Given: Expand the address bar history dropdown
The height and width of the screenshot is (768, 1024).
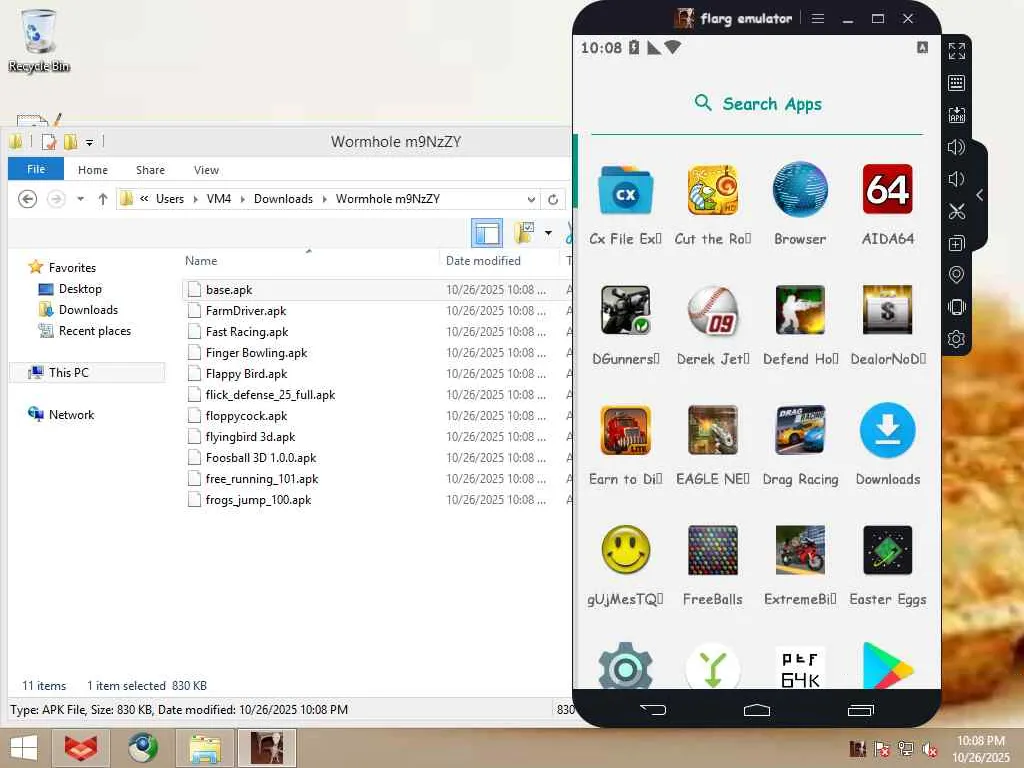Looking at the screenshot, I should point(532,199).
